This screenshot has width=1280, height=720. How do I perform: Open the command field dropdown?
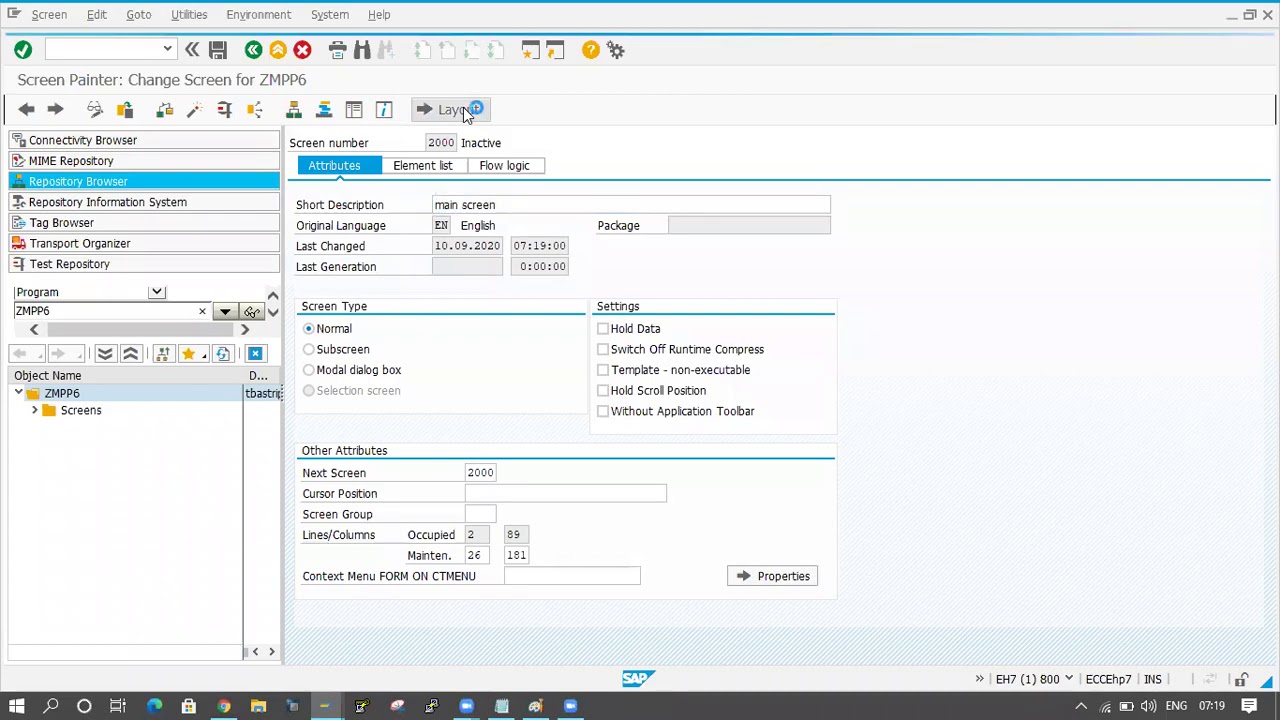(x=167, y=49)
